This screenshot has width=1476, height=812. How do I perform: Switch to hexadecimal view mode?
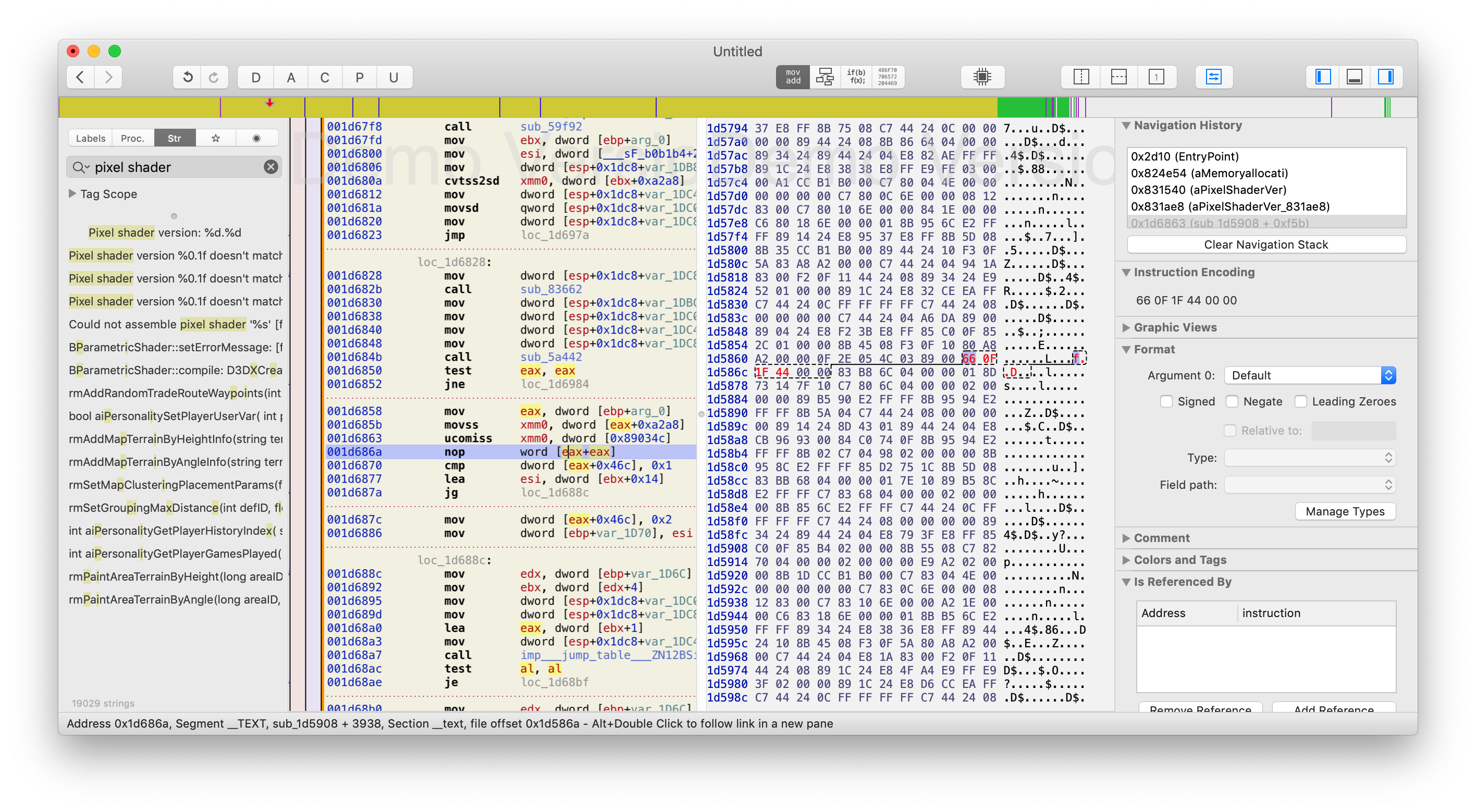tap(887, 77)
